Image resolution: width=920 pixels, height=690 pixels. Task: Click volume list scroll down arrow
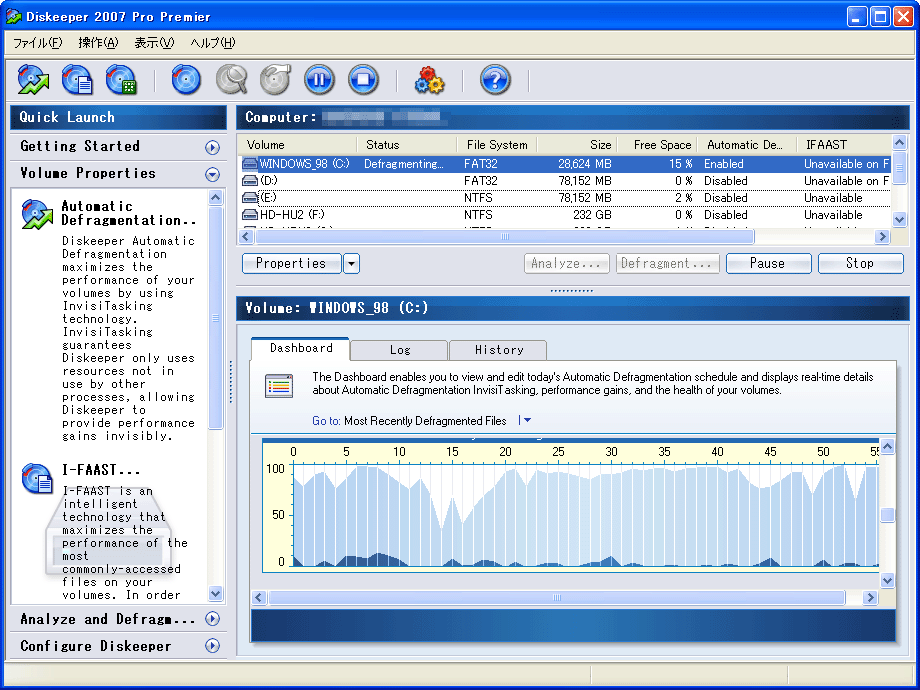(x=899, y=220)
